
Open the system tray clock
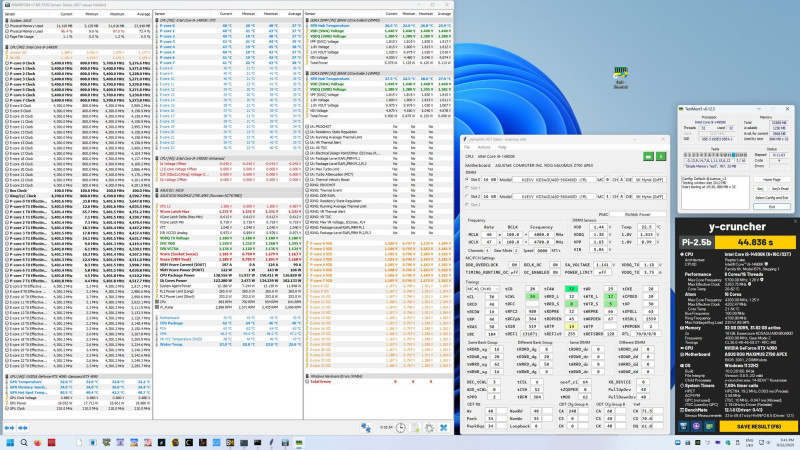[x=787, y=442]
